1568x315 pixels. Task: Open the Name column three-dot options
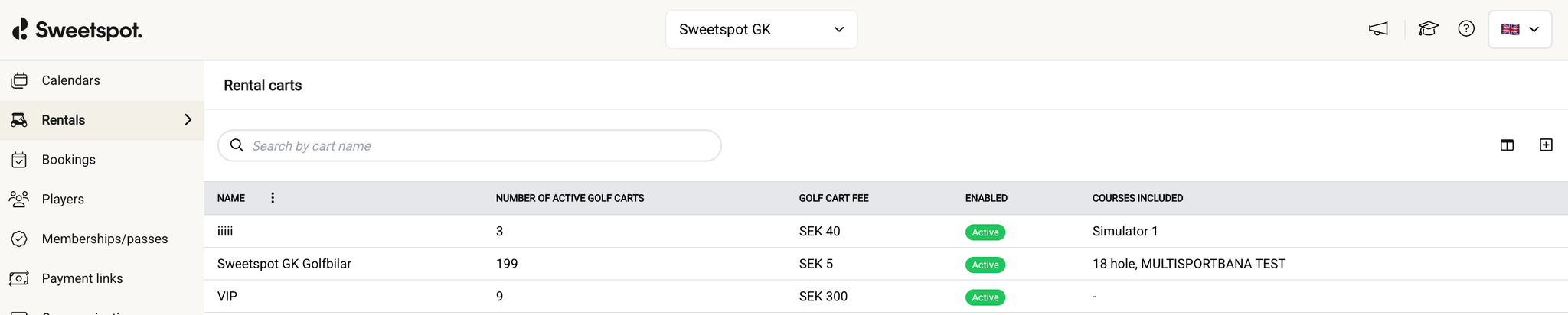(x=273, y=198)
